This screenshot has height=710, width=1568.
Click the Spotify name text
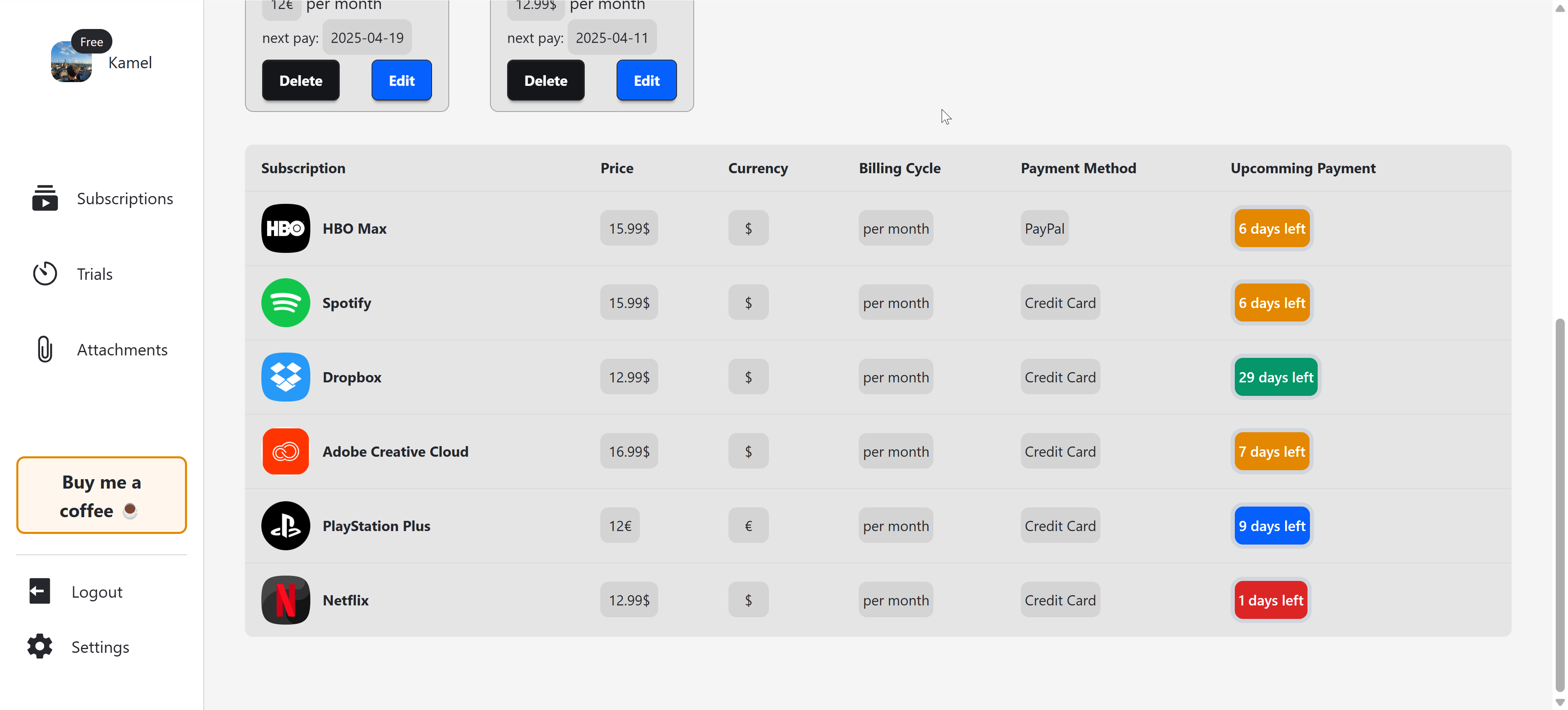(x=346, y=303)
